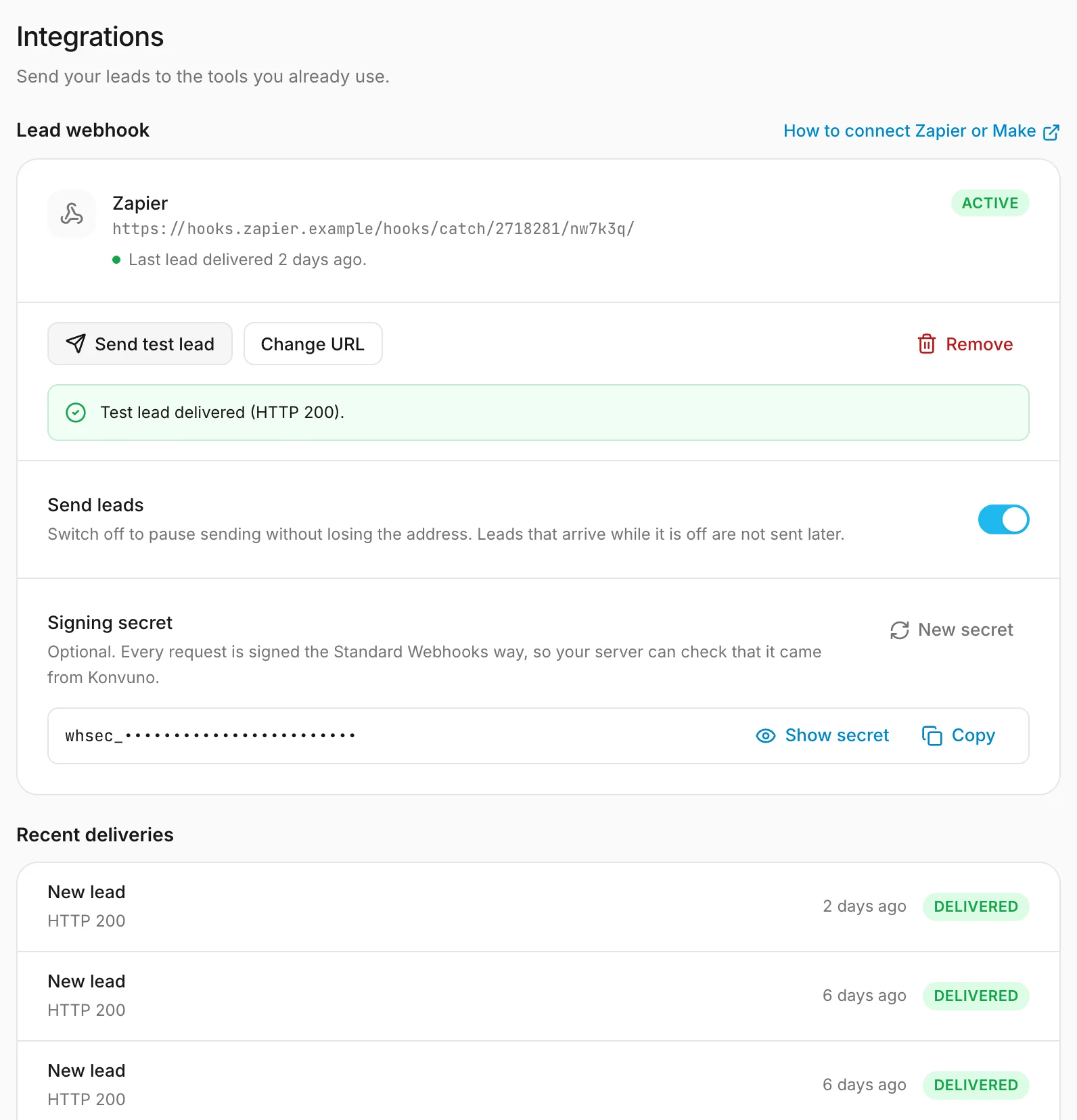Generate a New secret
This screenshot has width=1077, height=1120.
coord(951,630)
